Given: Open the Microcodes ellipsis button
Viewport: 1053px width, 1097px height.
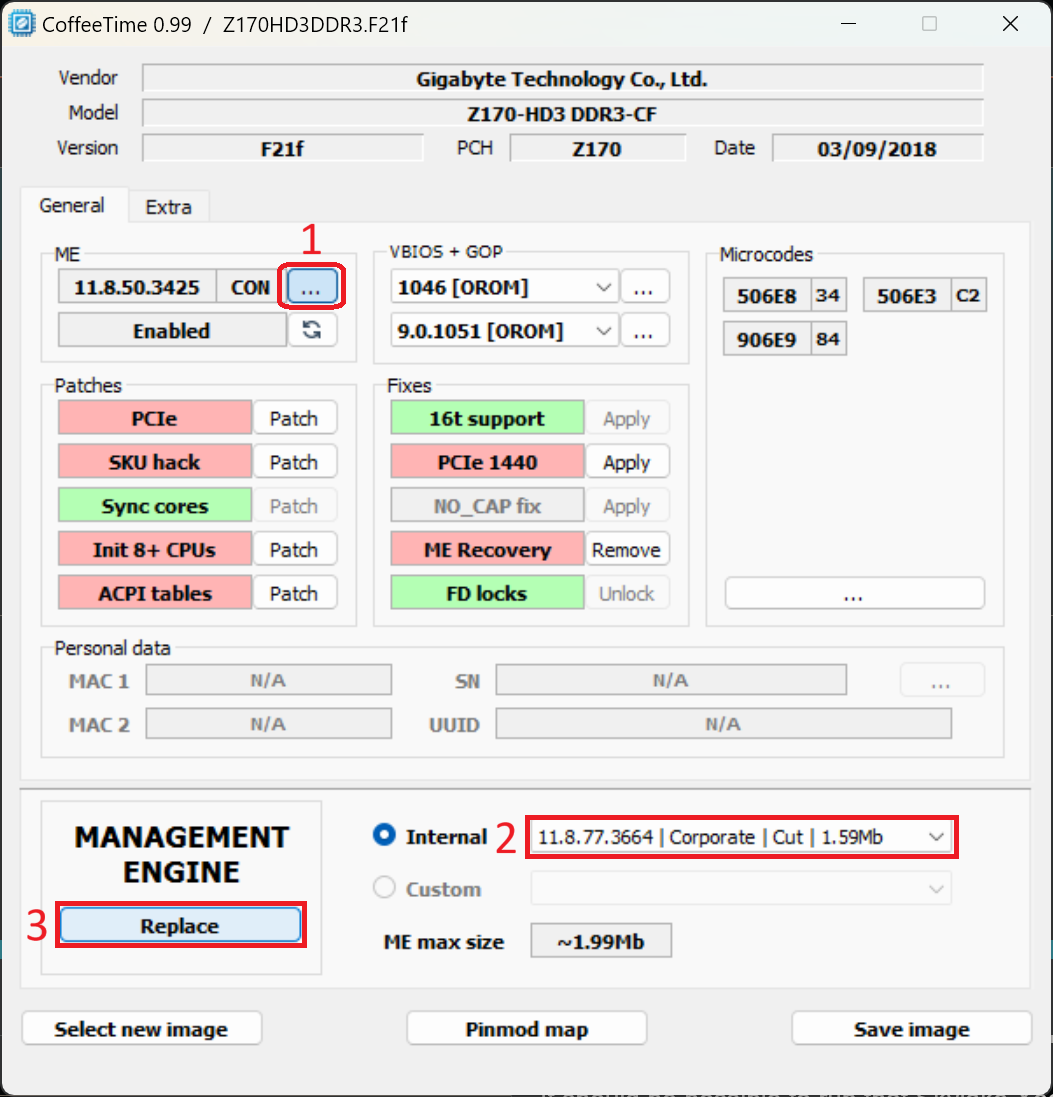Looking at the screenshot, I should [854, 593].
